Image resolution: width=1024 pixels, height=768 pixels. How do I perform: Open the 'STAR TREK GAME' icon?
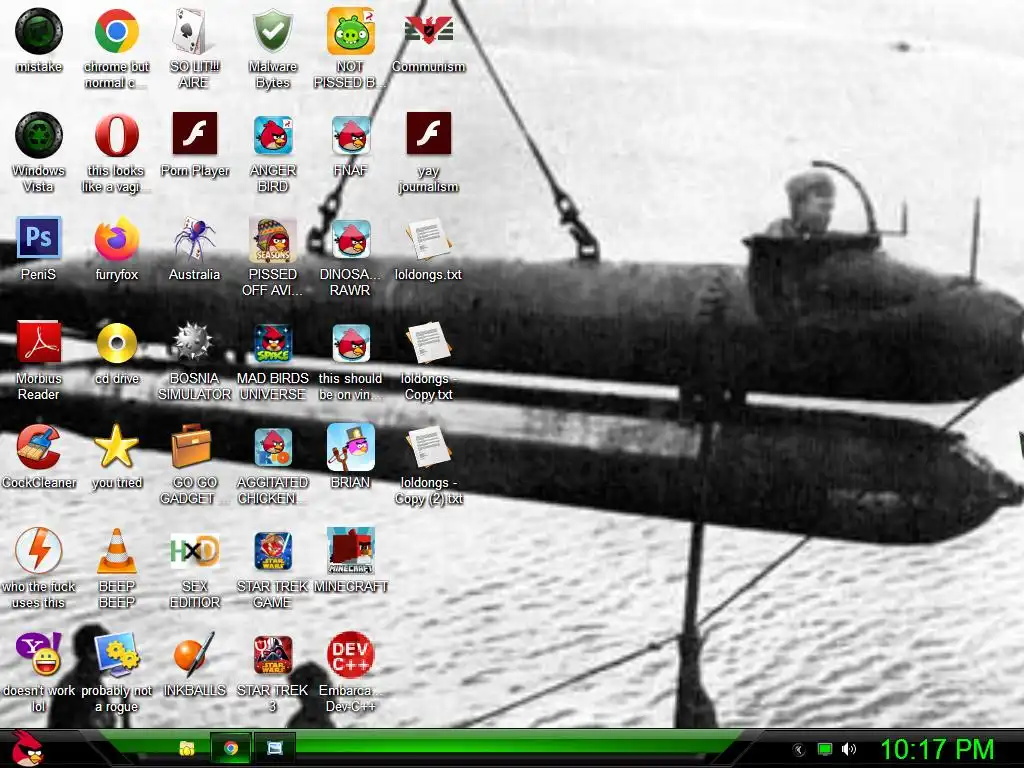(273, 551)
